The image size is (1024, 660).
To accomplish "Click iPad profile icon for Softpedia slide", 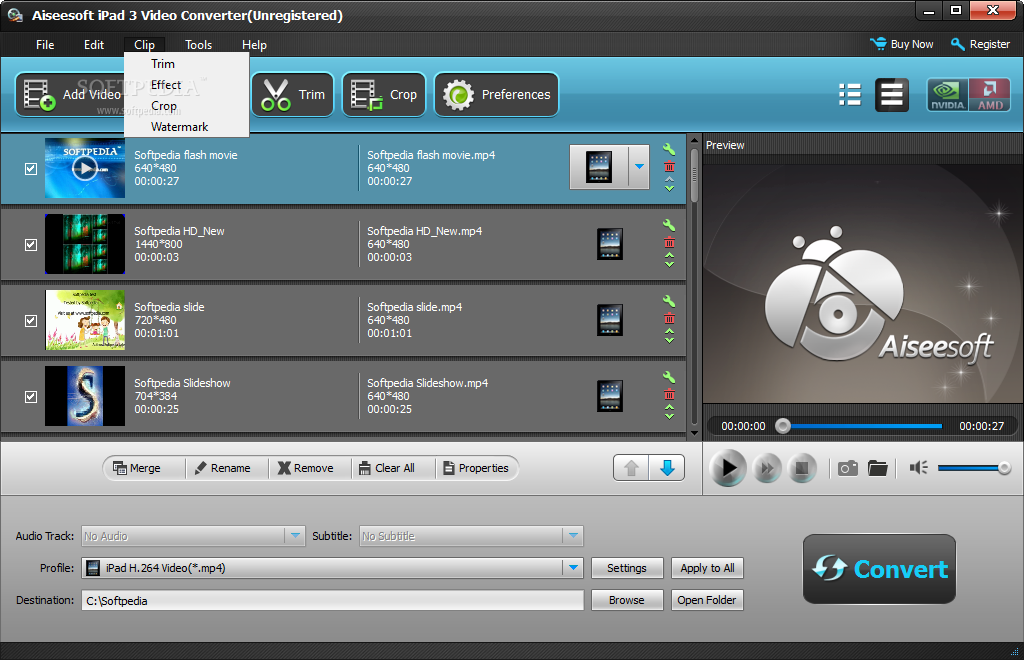I will (609, 320).
